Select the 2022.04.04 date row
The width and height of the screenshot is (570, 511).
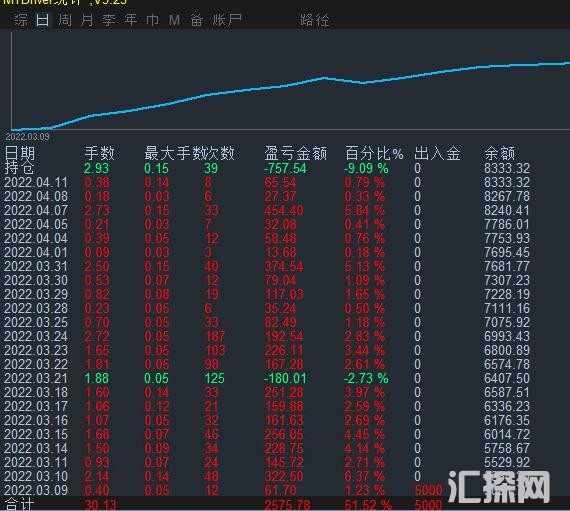pyautogui.click(x=36, y=238)
